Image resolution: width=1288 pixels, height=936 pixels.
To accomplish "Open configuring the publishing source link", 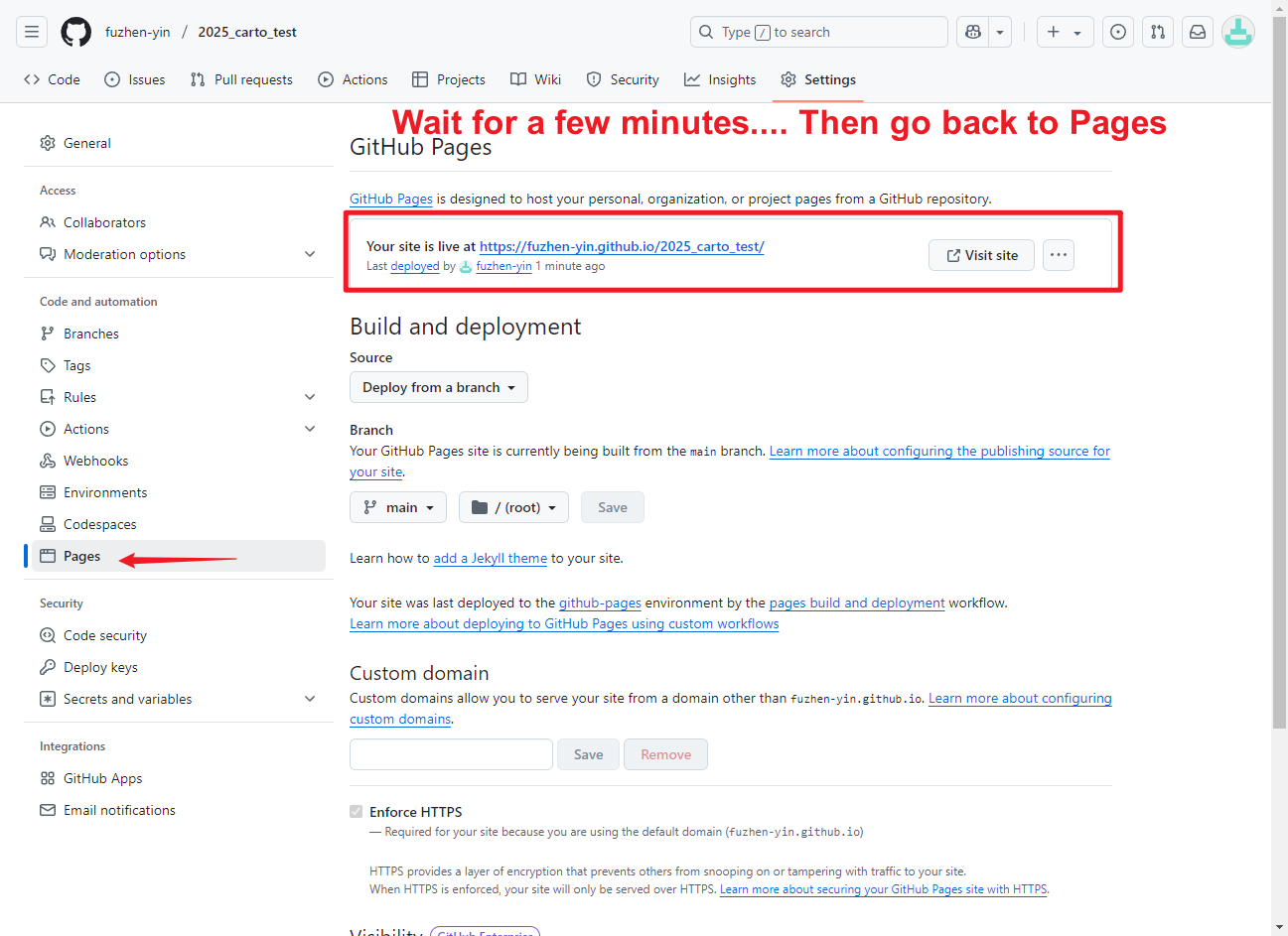I will tap(939, 451).
